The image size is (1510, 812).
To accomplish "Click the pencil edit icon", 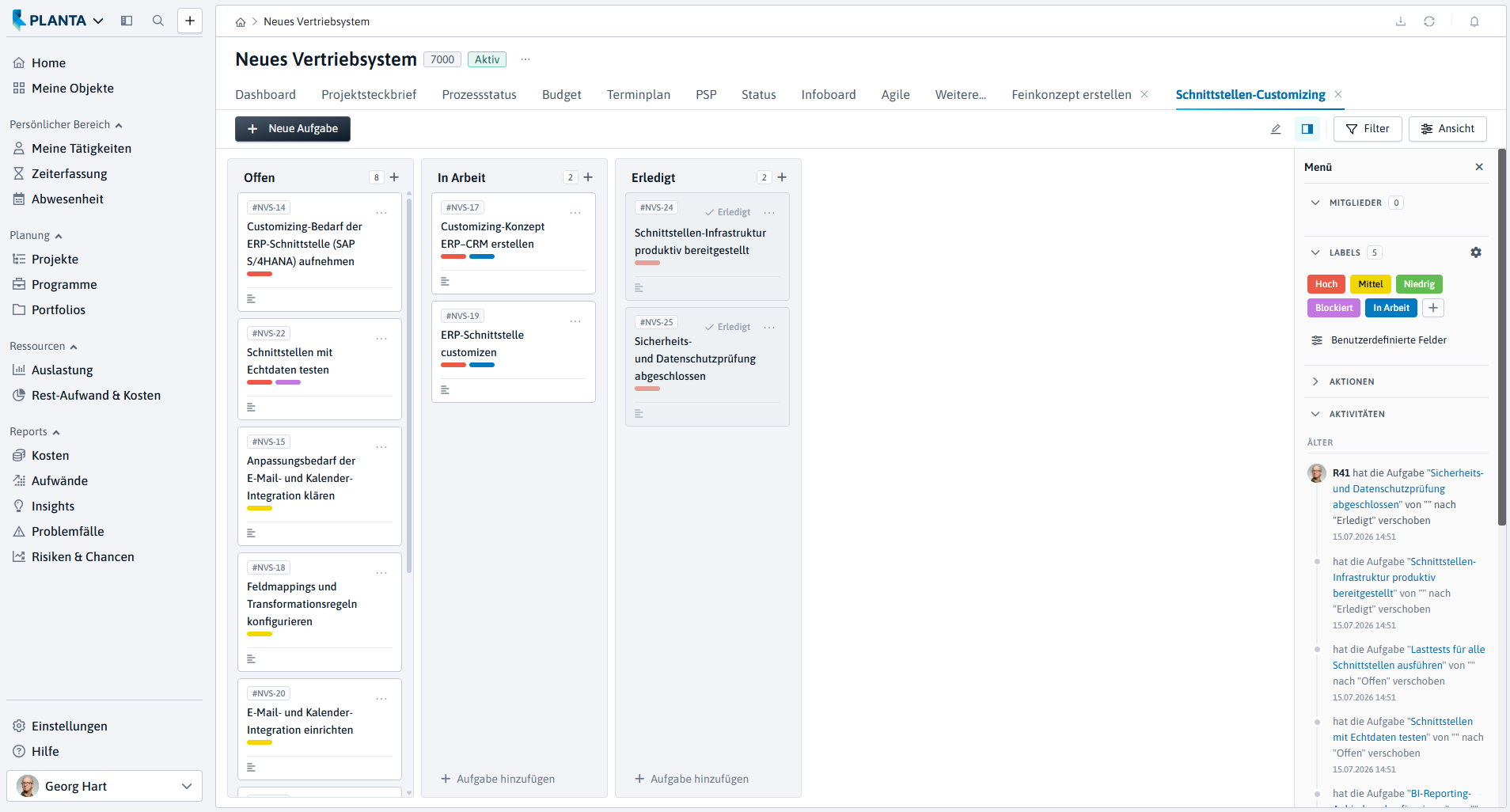I will 1276,129.
